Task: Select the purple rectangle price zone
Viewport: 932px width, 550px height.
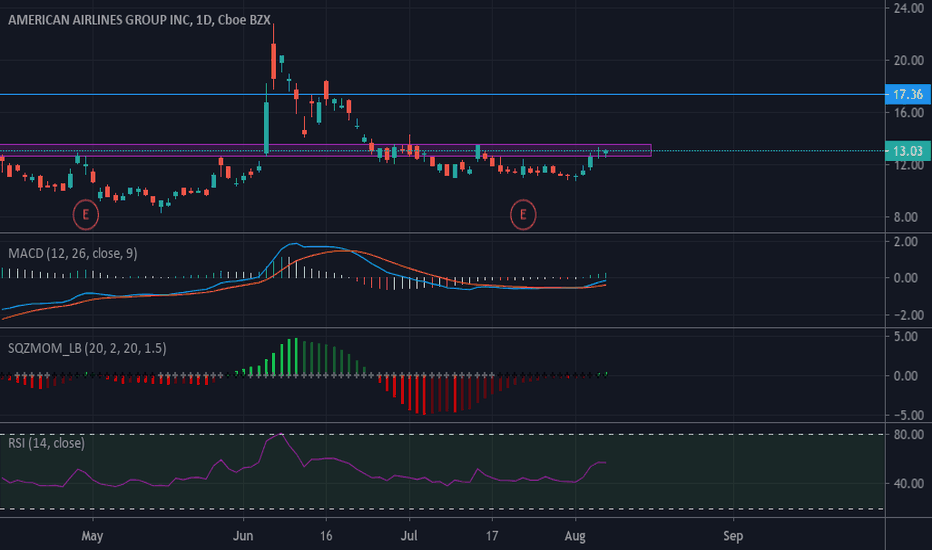Action: pos(326,150)
